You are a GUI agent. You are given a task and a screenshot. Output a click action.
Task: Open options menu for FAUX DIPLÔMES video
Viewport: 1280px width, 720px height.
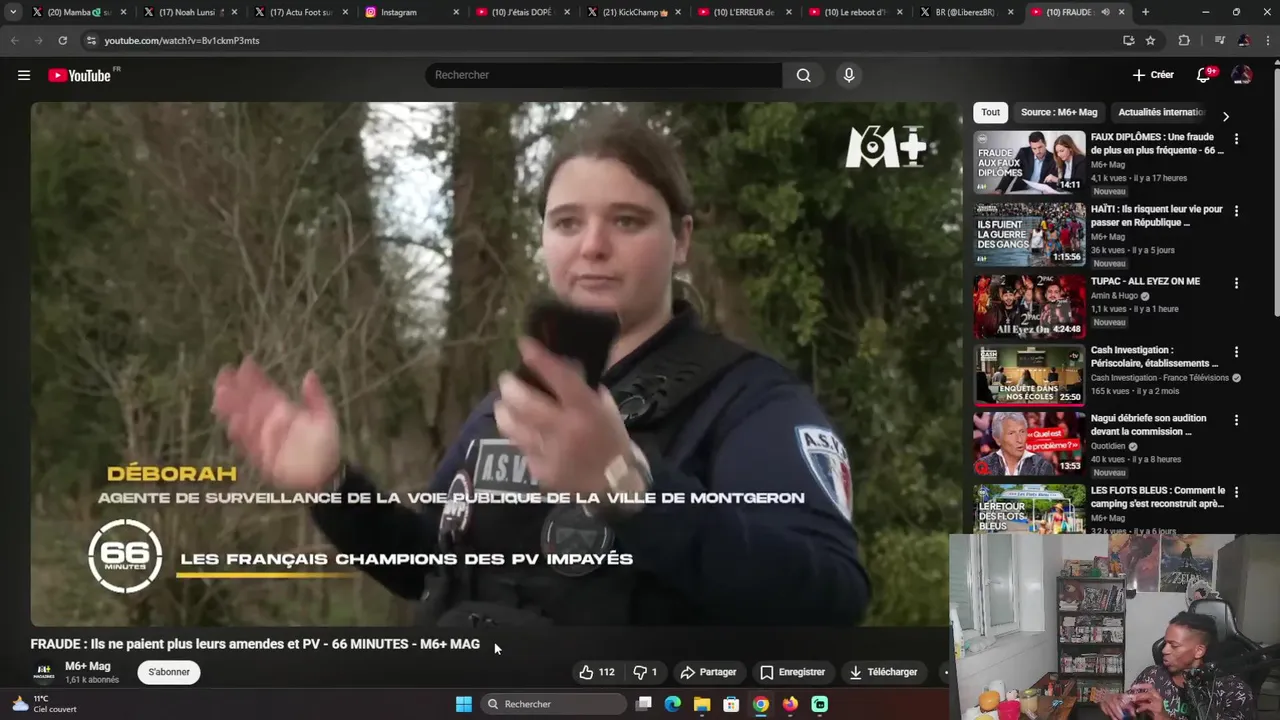tap(1236, 139)
